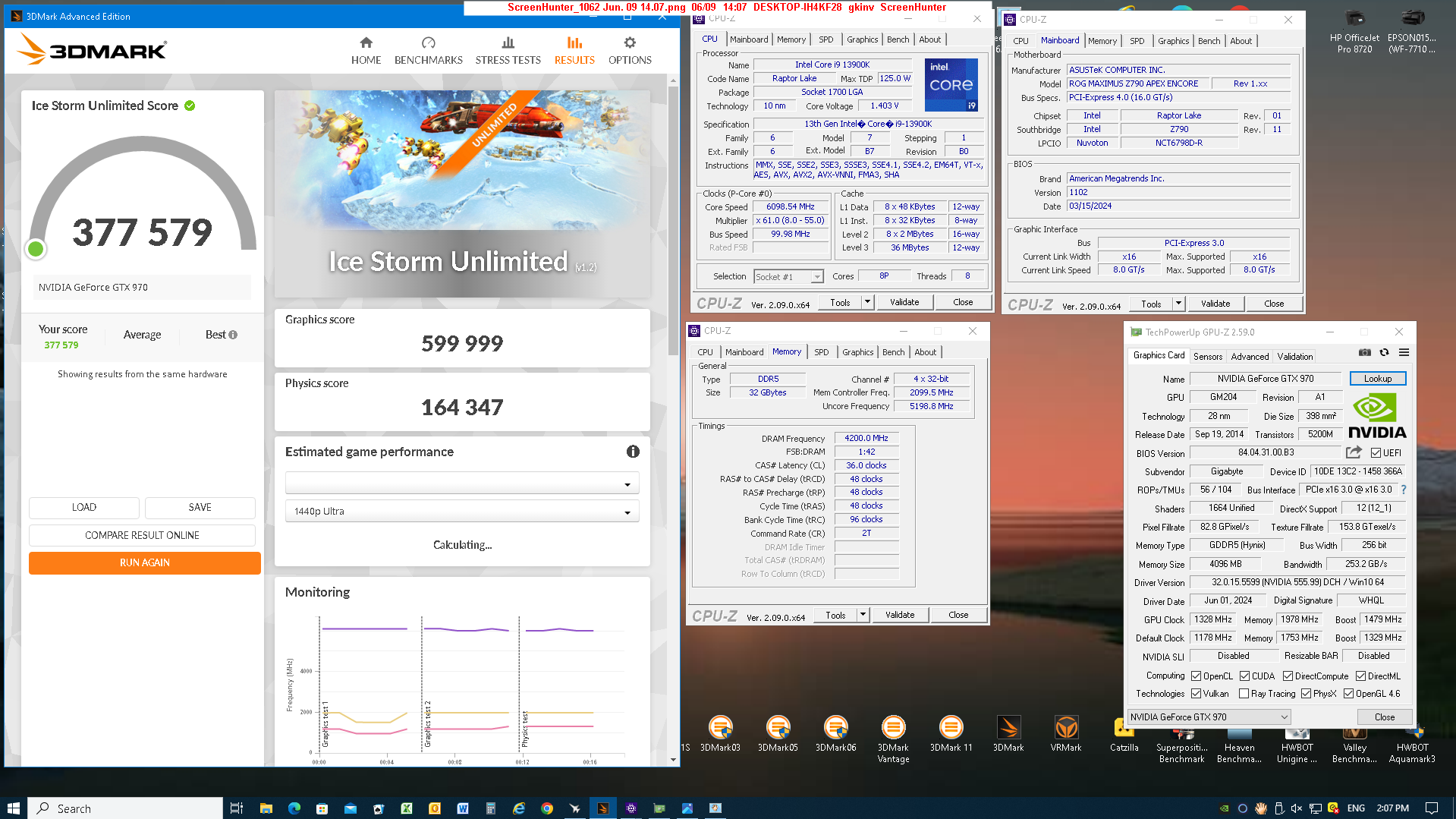
Task: Click score gauge green indicator dot
Action: (x=36, y=248)
